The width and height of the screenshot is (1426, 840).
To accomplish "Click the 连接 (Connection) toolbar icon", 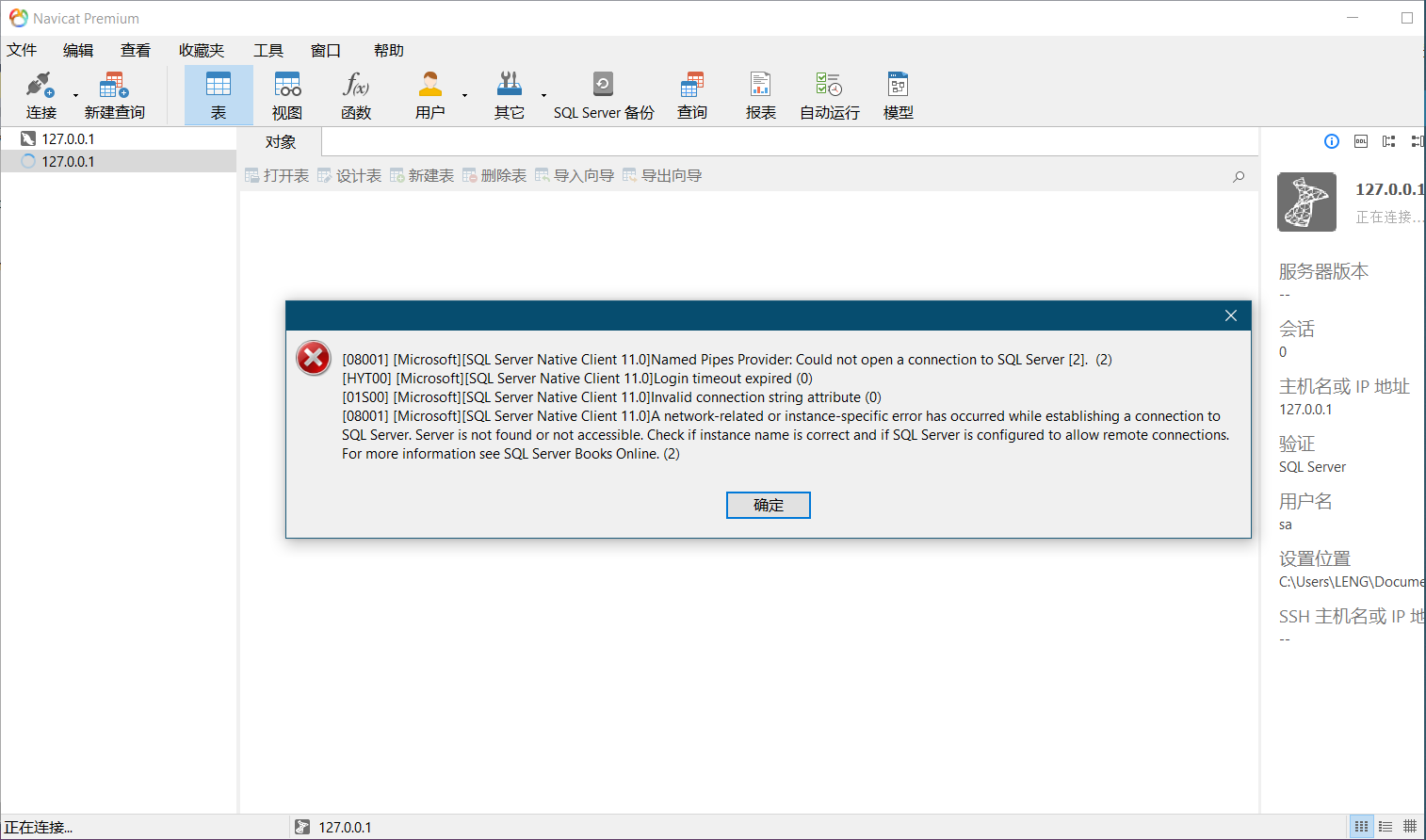I will [x=41, y=95].
